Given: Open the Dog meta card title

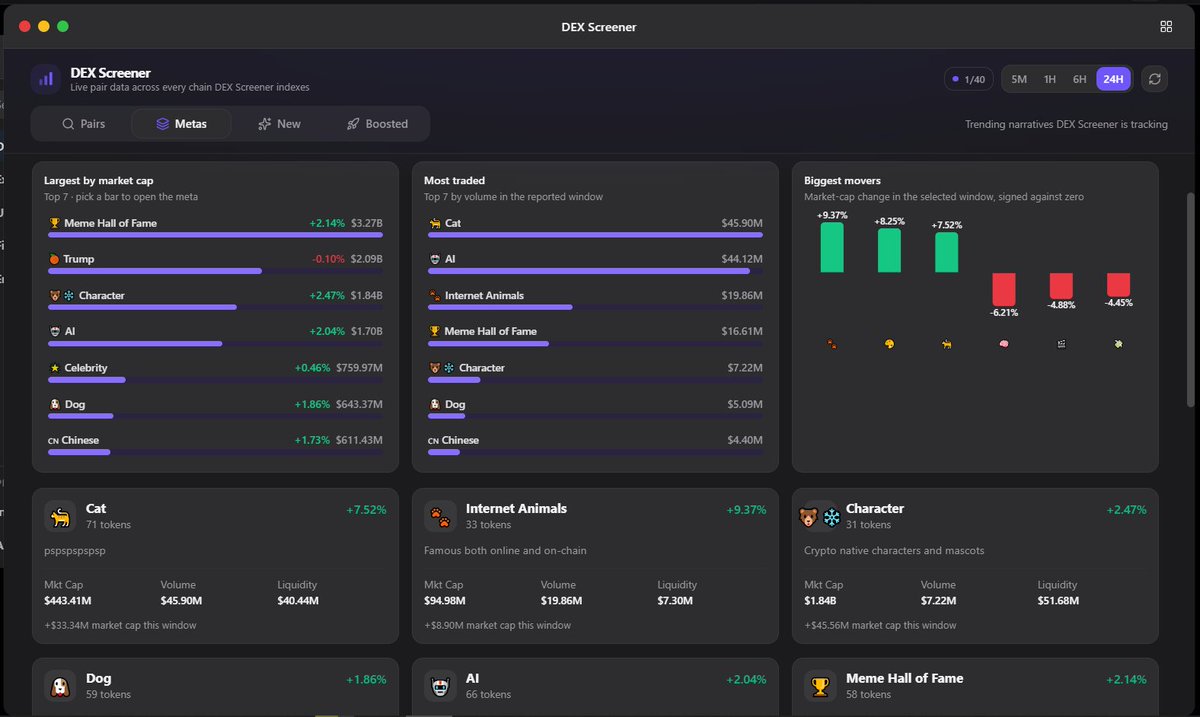Looking at the screenshot, I should click(x=98, y=678).
